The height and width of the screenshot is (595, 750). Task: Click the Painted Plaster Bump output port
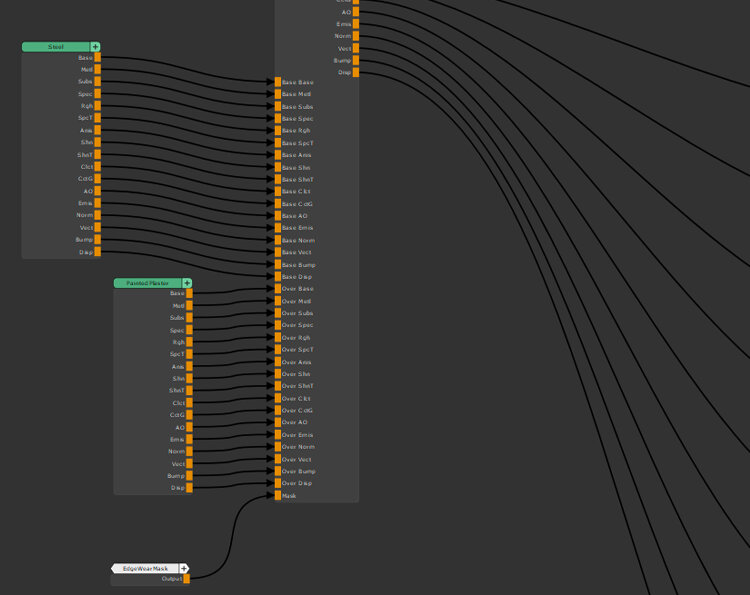click(189, 476)
